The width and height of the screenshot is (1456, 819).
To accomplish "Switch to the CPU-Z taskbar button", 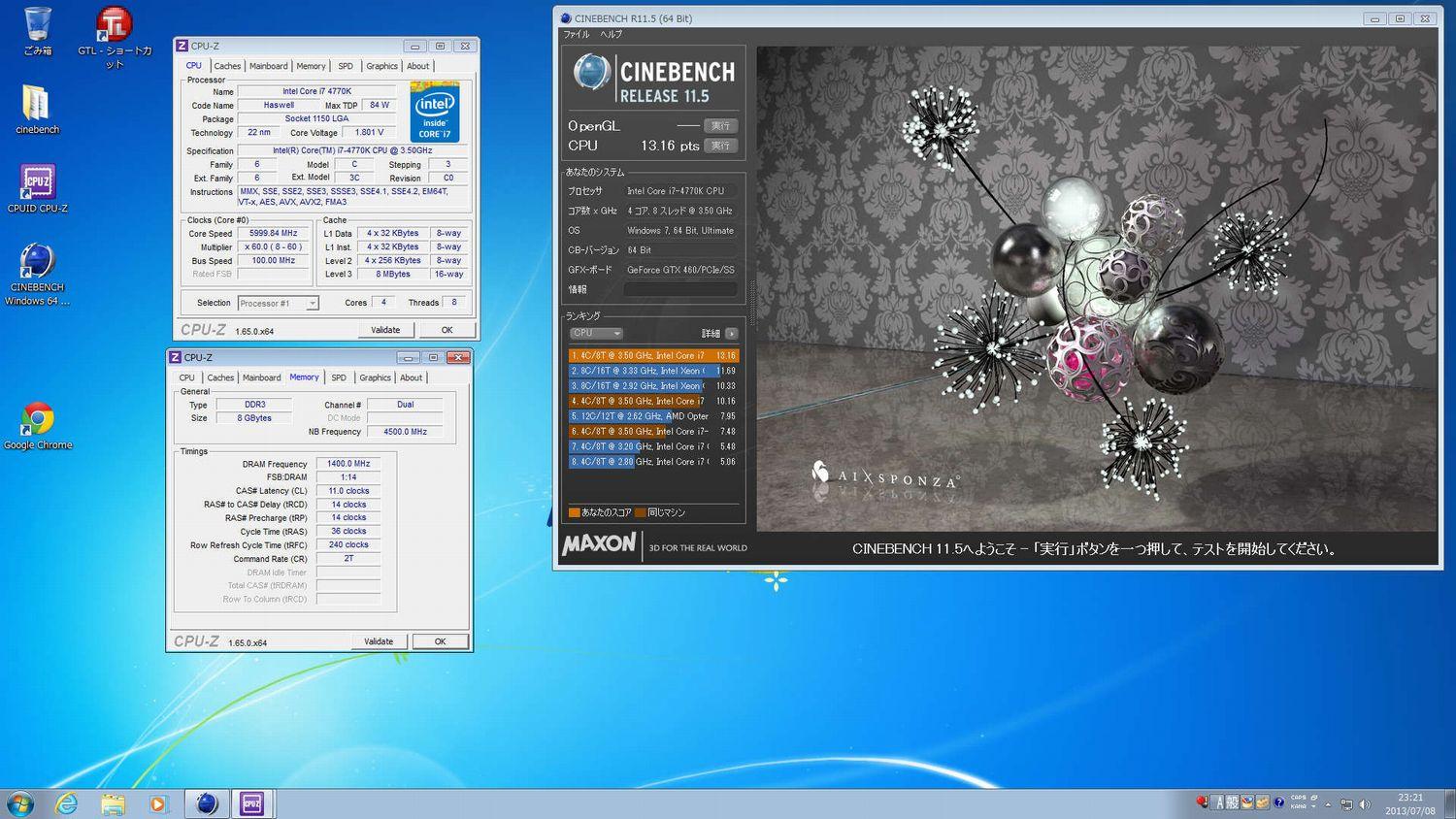I will pos(252,803).
